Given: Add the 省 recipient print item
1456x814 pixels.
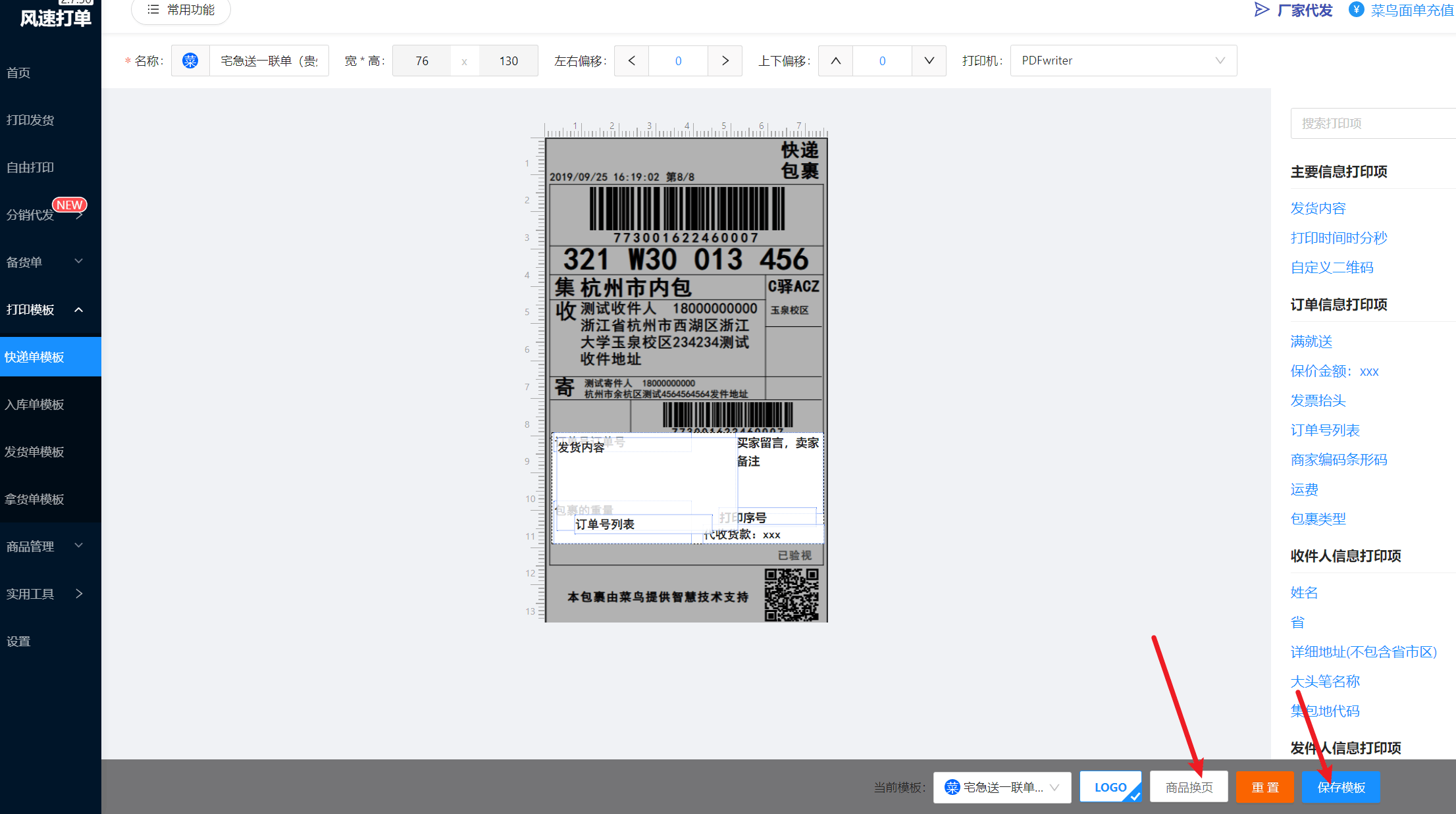Looking at the screenshot, I should [1297, 623].
